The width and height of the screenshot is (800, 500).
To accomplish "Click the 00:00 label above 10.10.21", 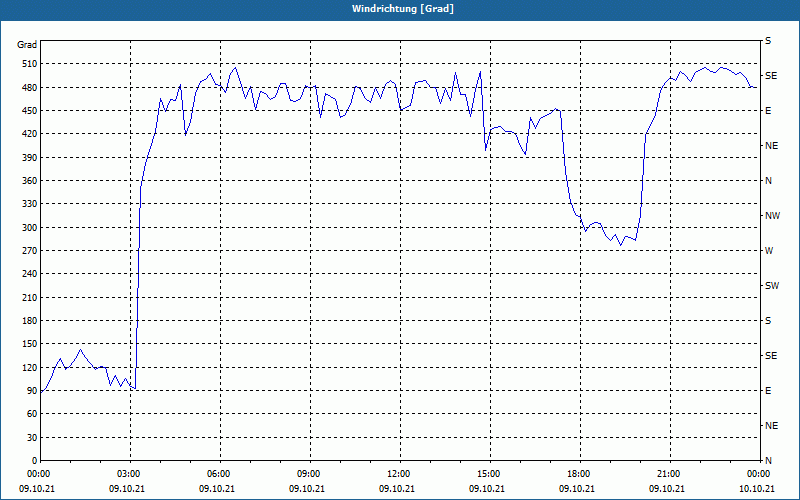I will tap(757, 474).
